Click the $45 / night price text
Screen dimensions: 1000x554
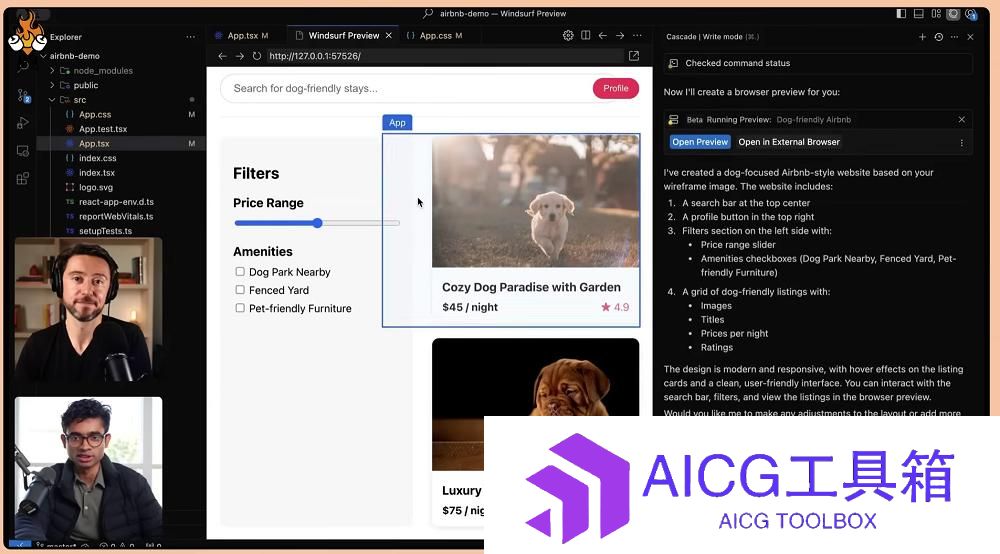(470, 307)
